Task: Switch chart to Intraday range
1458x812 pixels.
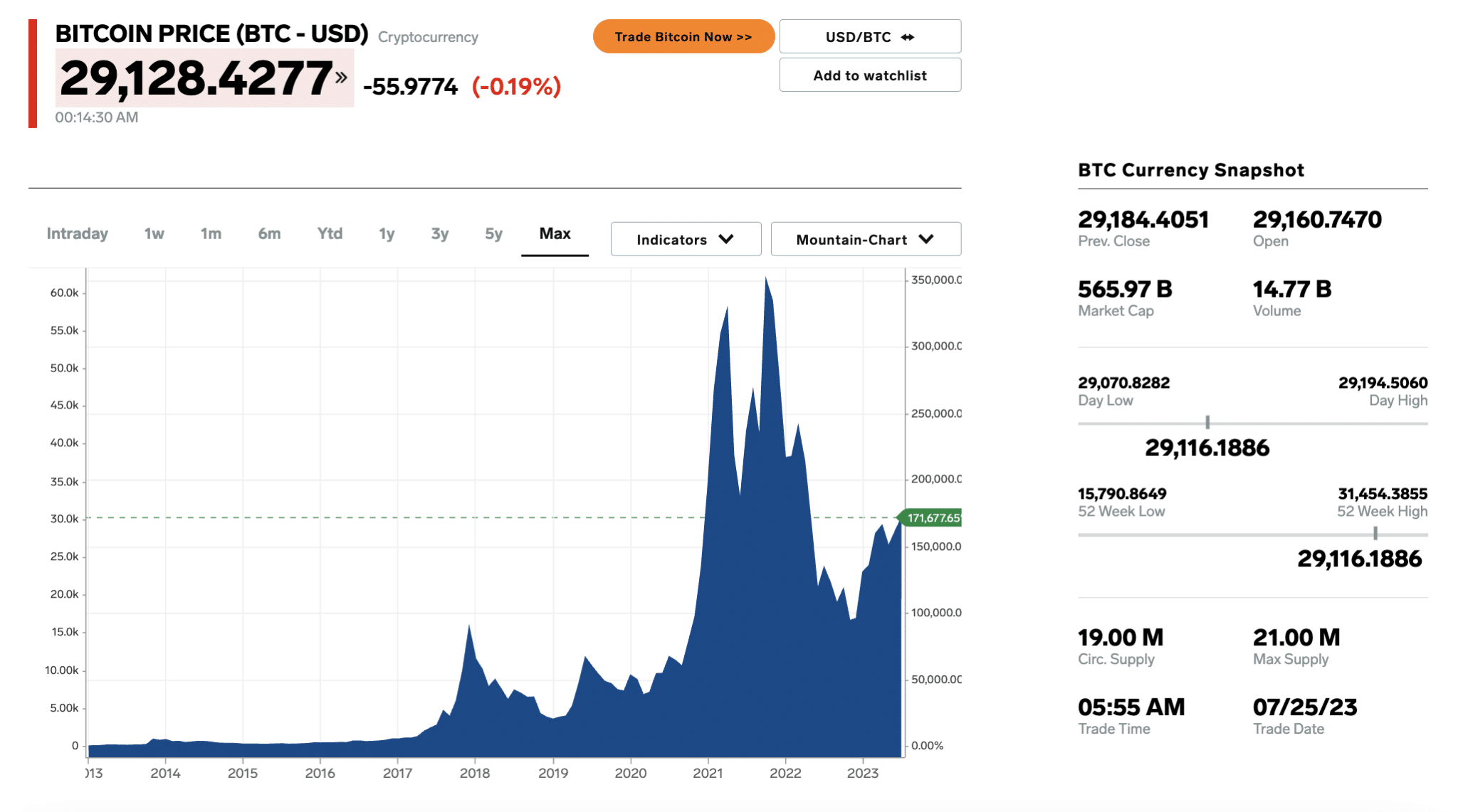Action: point(77,233)
